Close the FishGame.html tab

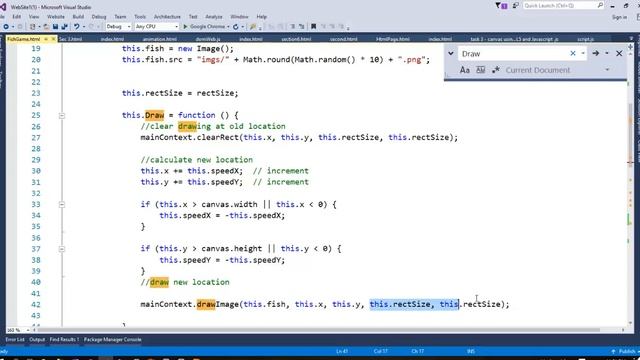tap(53, 39)
